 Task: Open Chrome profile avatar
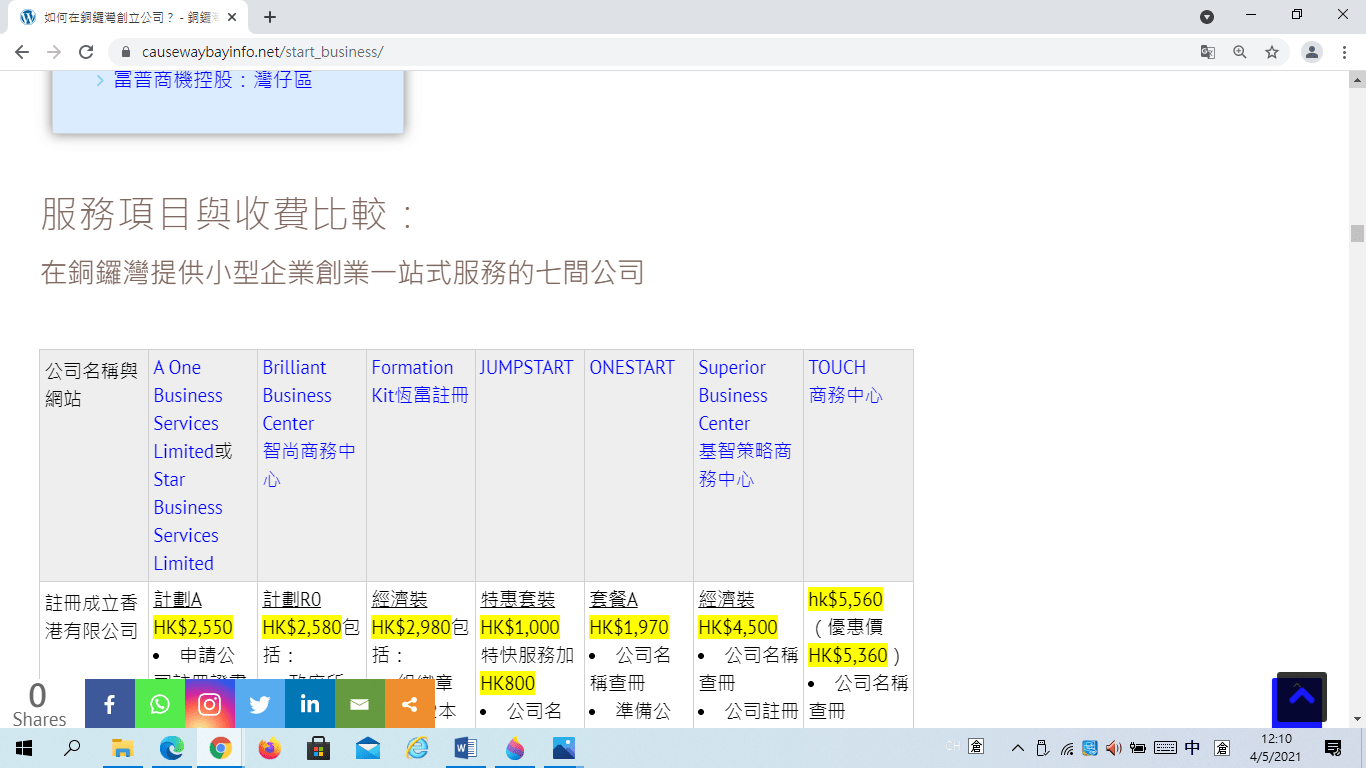[1312, 52]
